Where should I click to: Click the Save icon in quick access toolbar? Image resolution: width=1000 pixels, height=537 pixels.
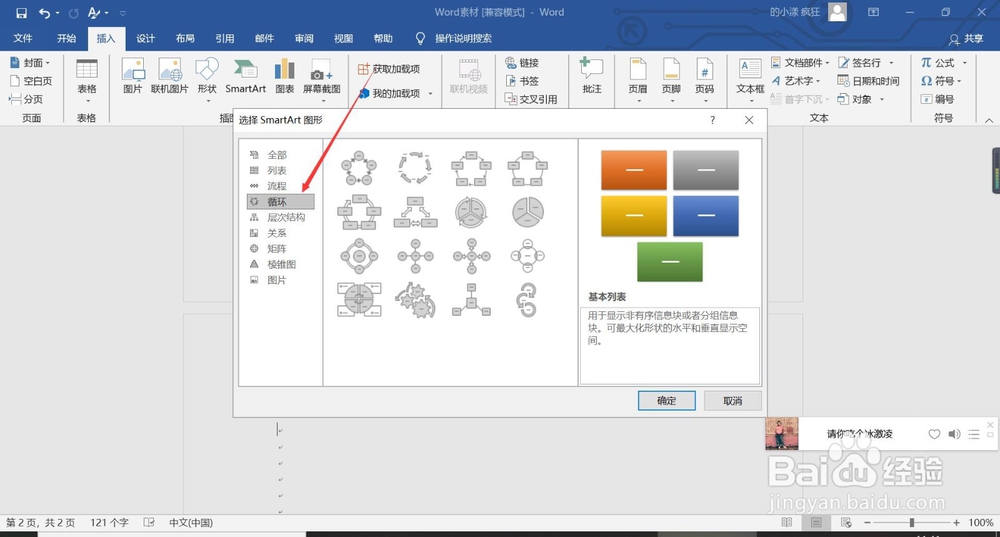tap(21, 13)
